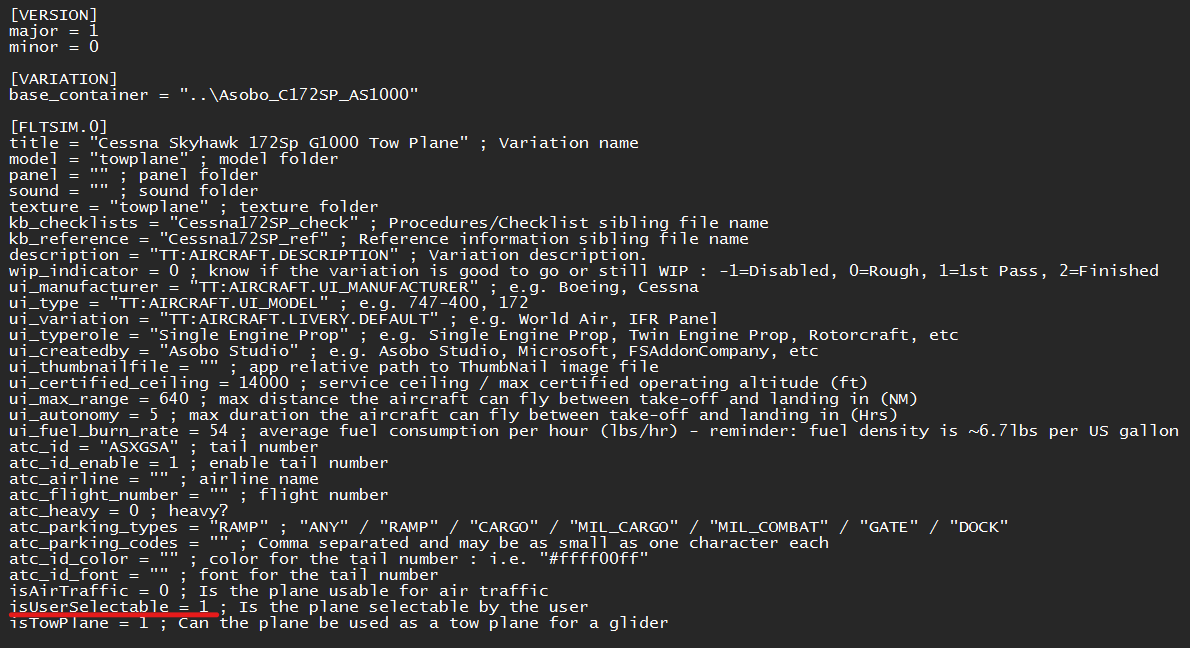The height and width of the screenshot is (648, 1190).
Task: Click the ui_max_range value 640
Action: pos(174,399)
